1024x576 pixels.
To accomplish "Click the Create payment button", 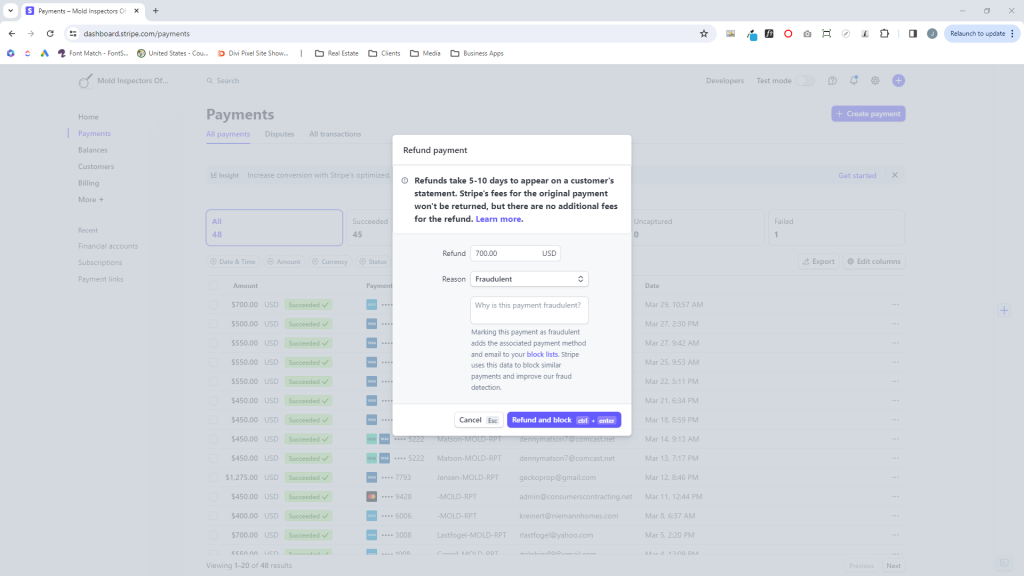I will click(868, 114).
